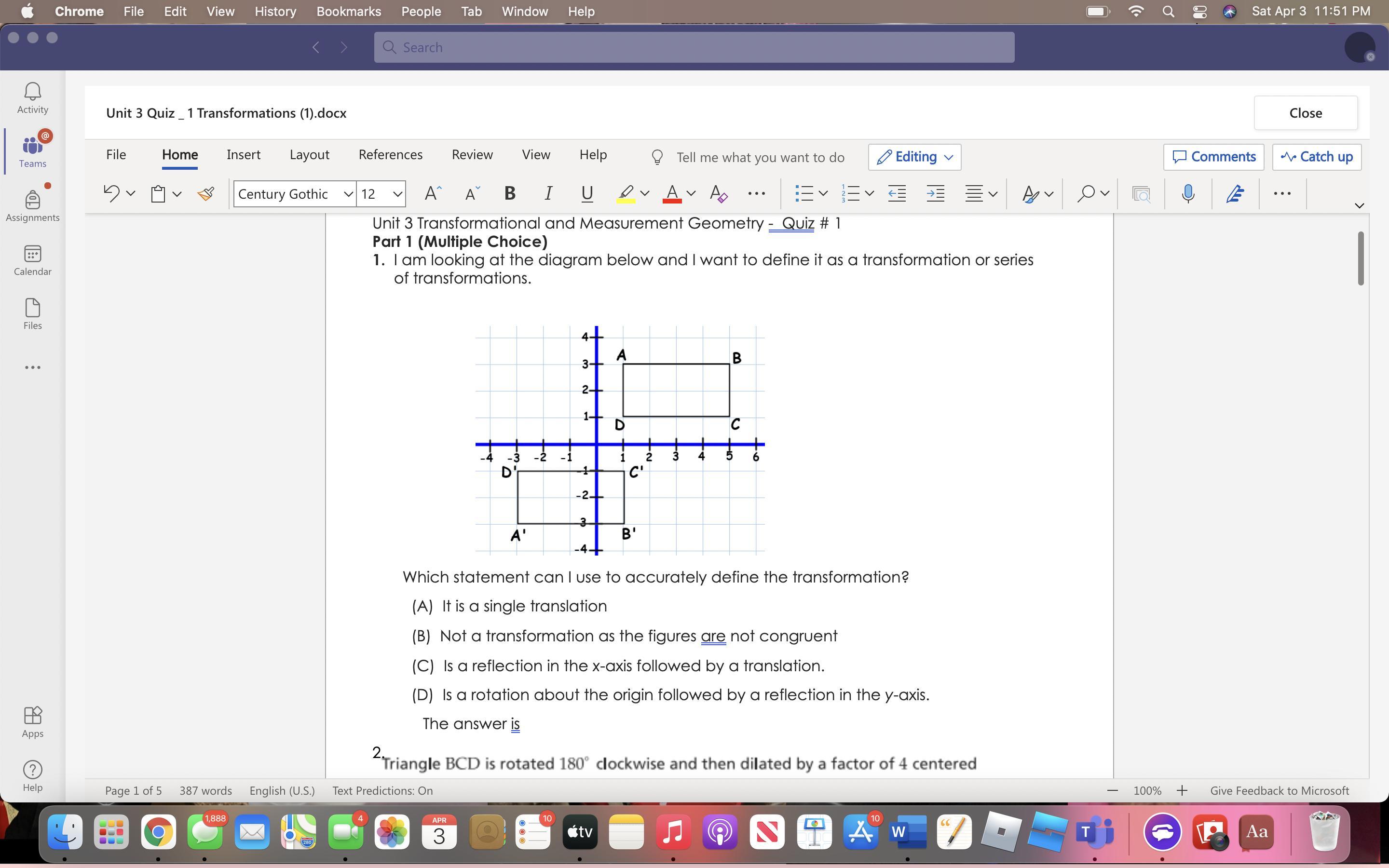The height and width of the screenshot is (868, 1389).
Task: Open the Century Gothic font dropdown
Action: click(x=348, y=194)
